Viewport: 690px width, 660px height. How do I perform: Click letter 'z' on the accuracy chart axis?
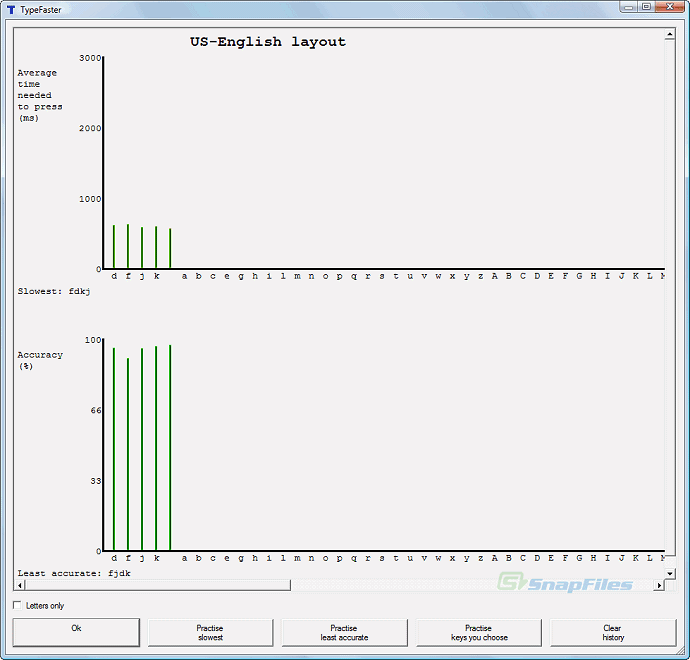point(481,558)
